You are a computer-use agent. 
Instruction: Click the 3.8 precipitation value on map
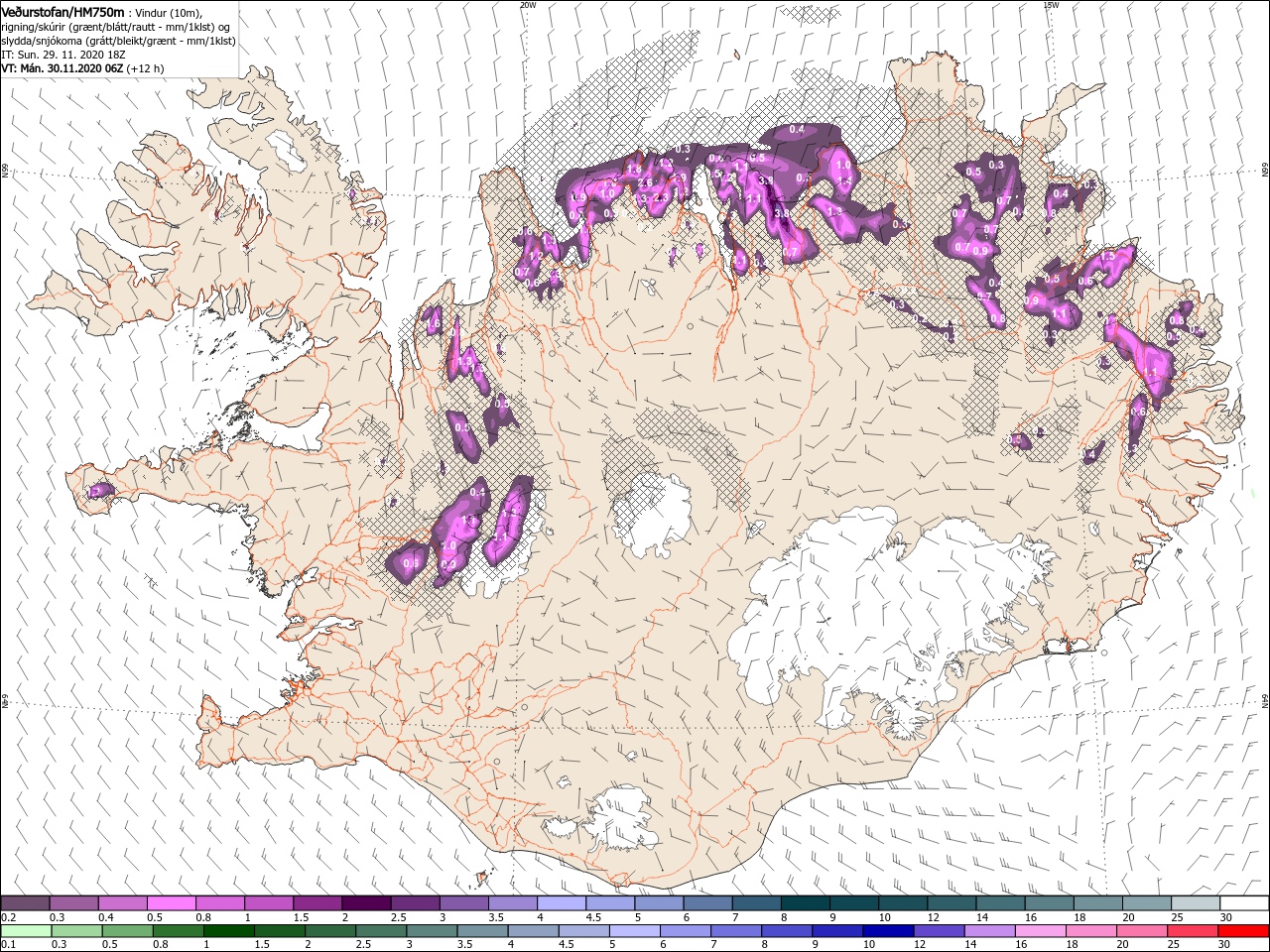(781, 212)
